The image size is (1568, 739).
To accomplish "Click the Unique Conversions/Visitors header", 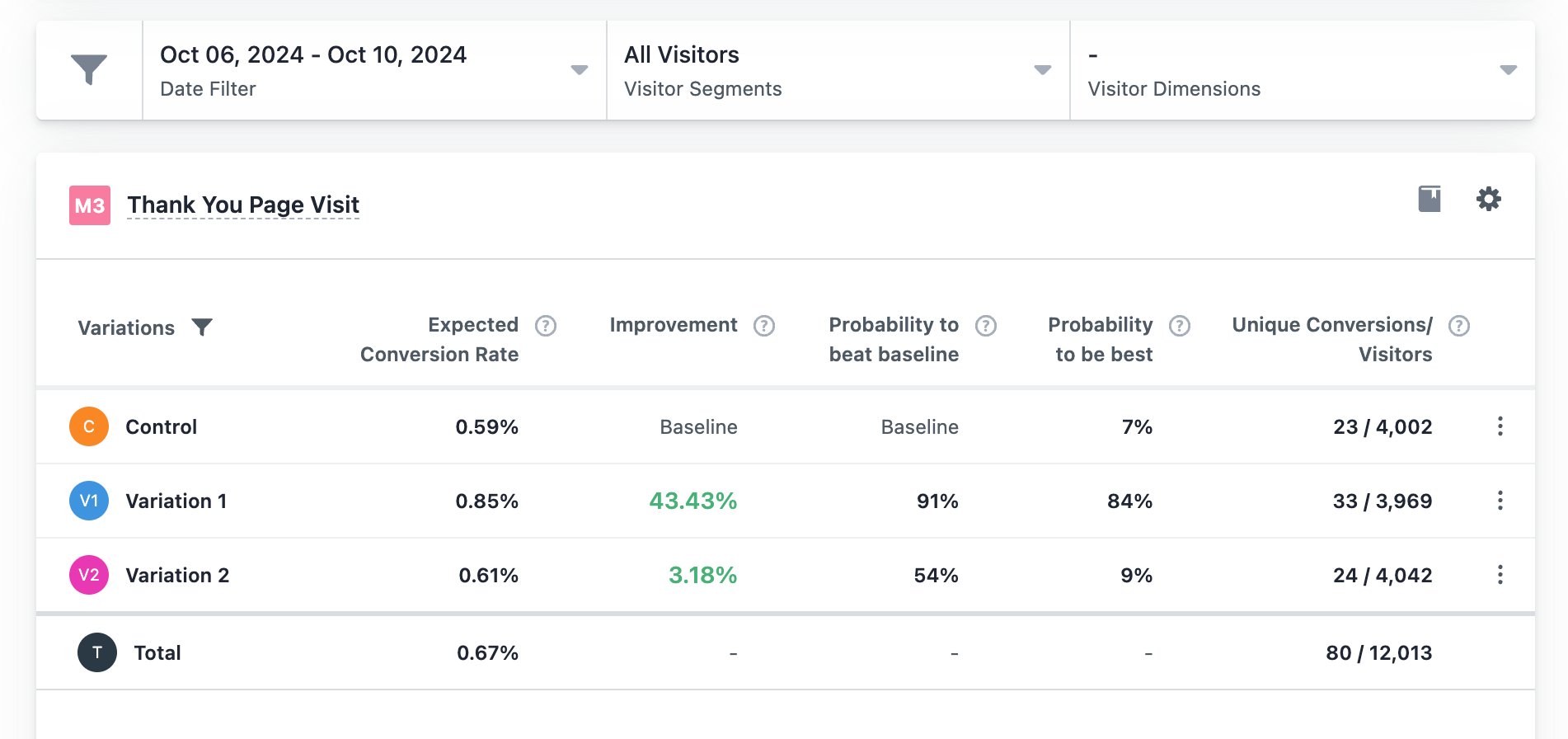I will pos(1332,340).
